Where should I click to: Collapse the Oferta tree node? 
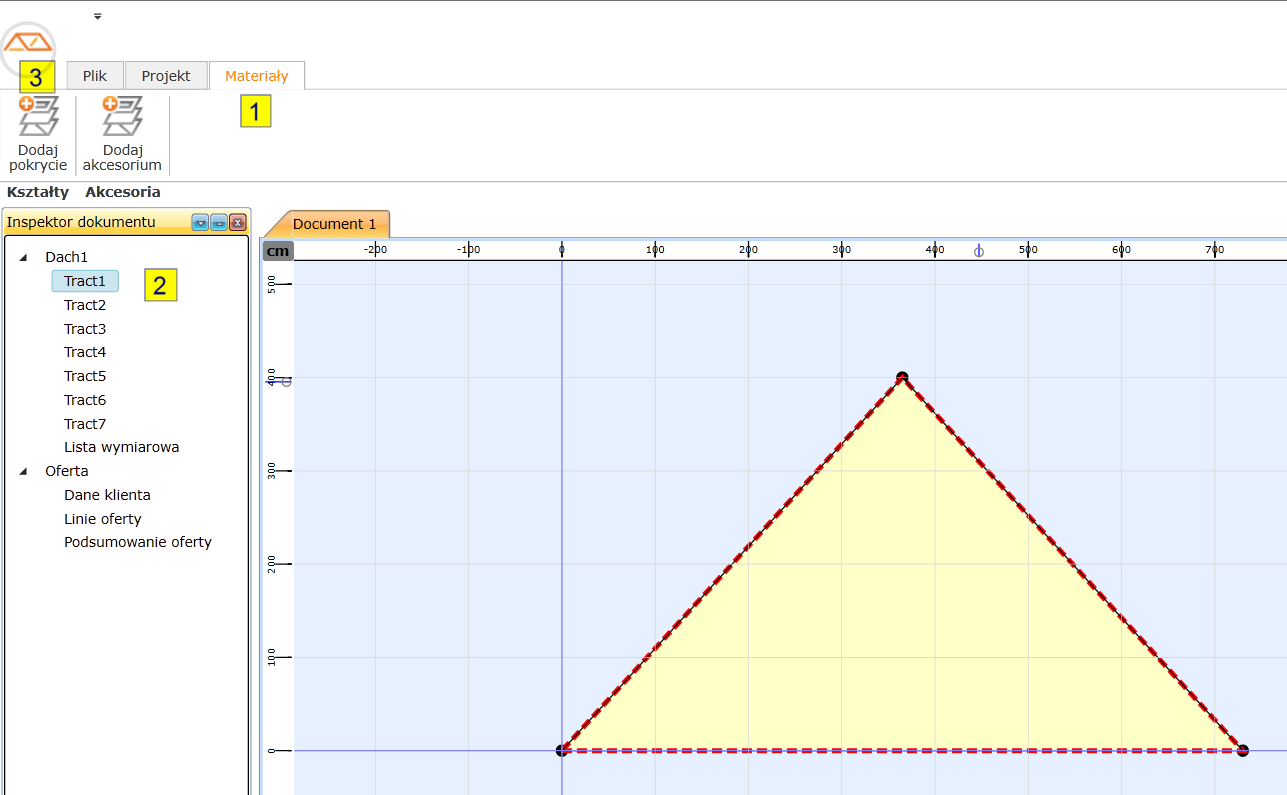tap(24, 472)
